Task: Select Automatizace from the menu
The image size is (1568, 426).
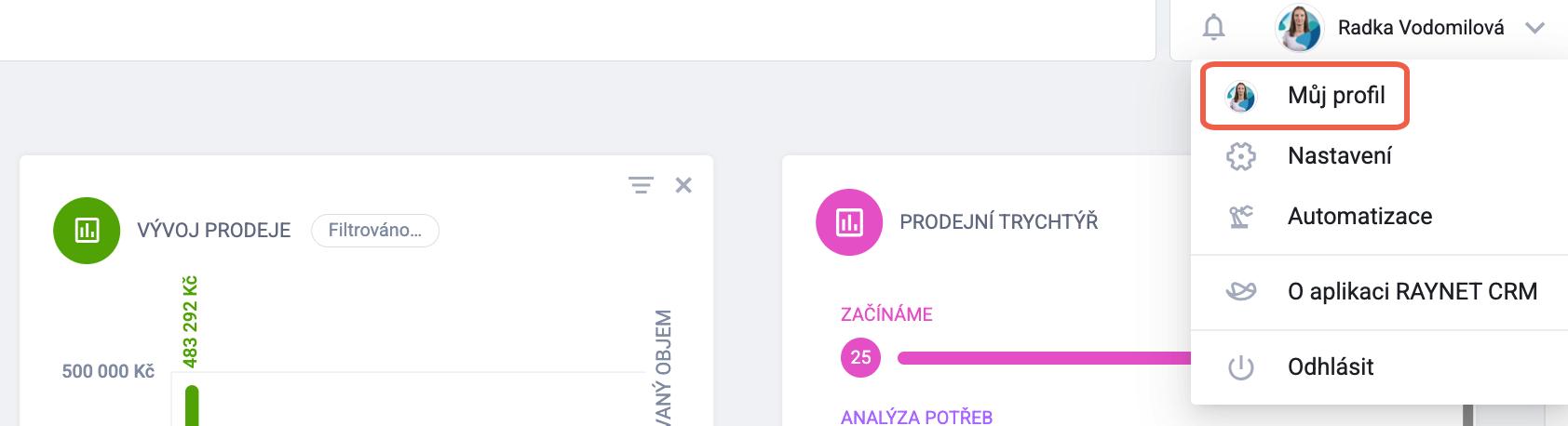Action: tap(1359, 217)
